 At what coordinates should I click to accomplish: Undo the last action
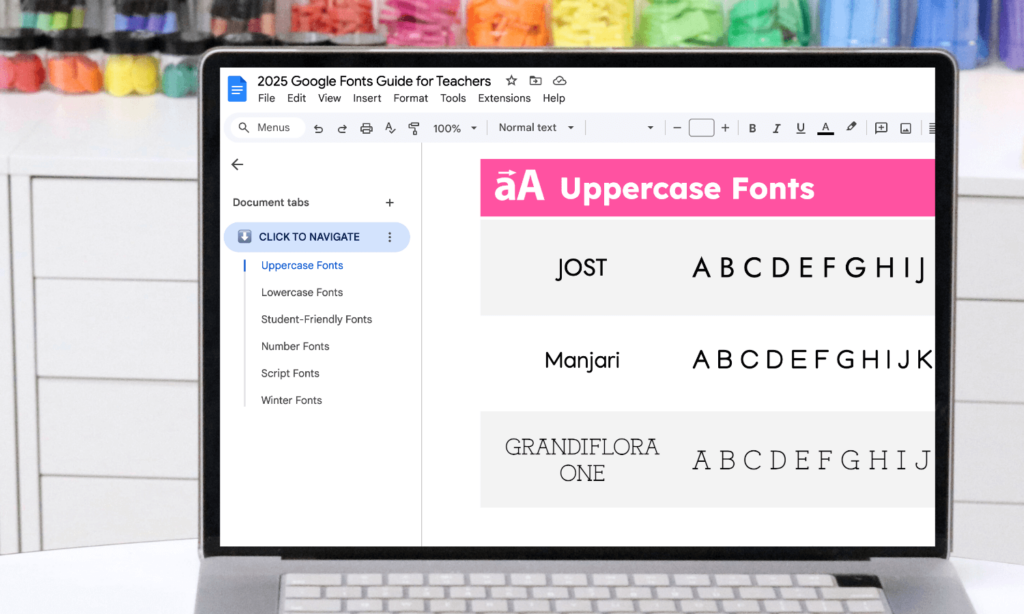(x=318, y=128)
